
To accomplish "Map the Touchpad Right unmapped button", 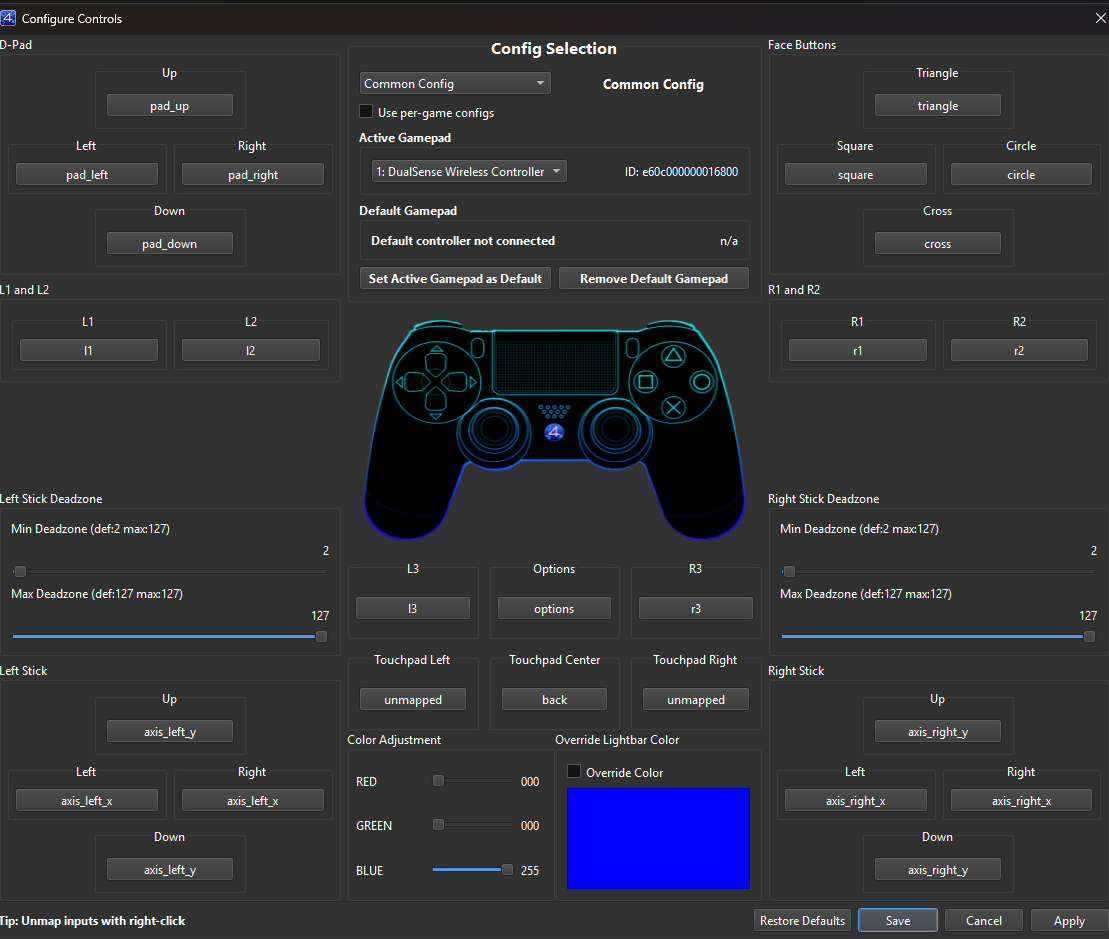I will [x=696, y=699].
